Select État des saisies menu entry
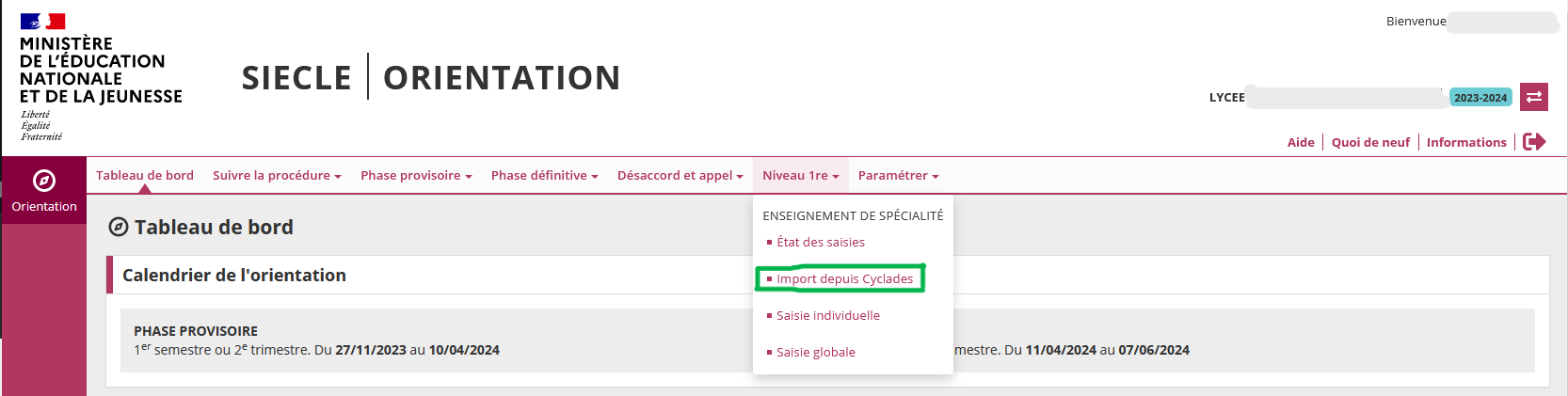The height and width of the screenshot is (396, 1568). coord(820,243)
